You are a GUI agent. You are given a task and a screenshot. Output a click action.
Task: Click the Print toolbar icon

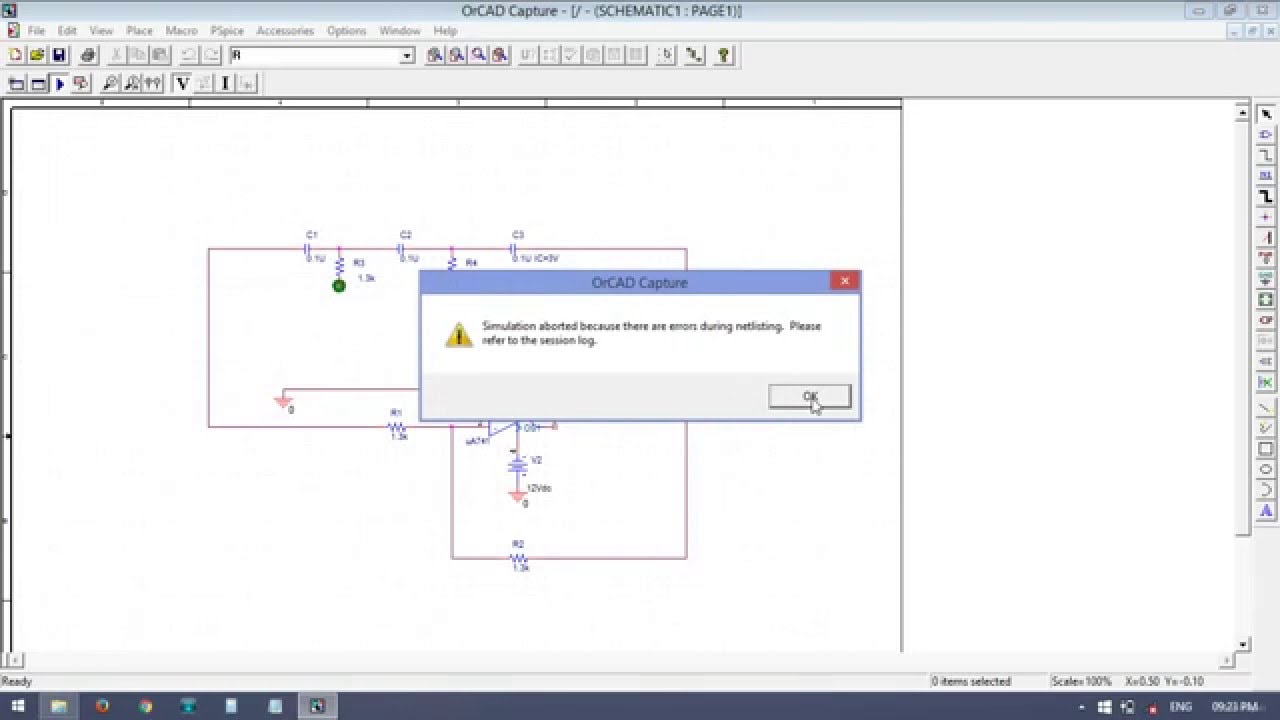pyautogui.click(x=88, y=55)
